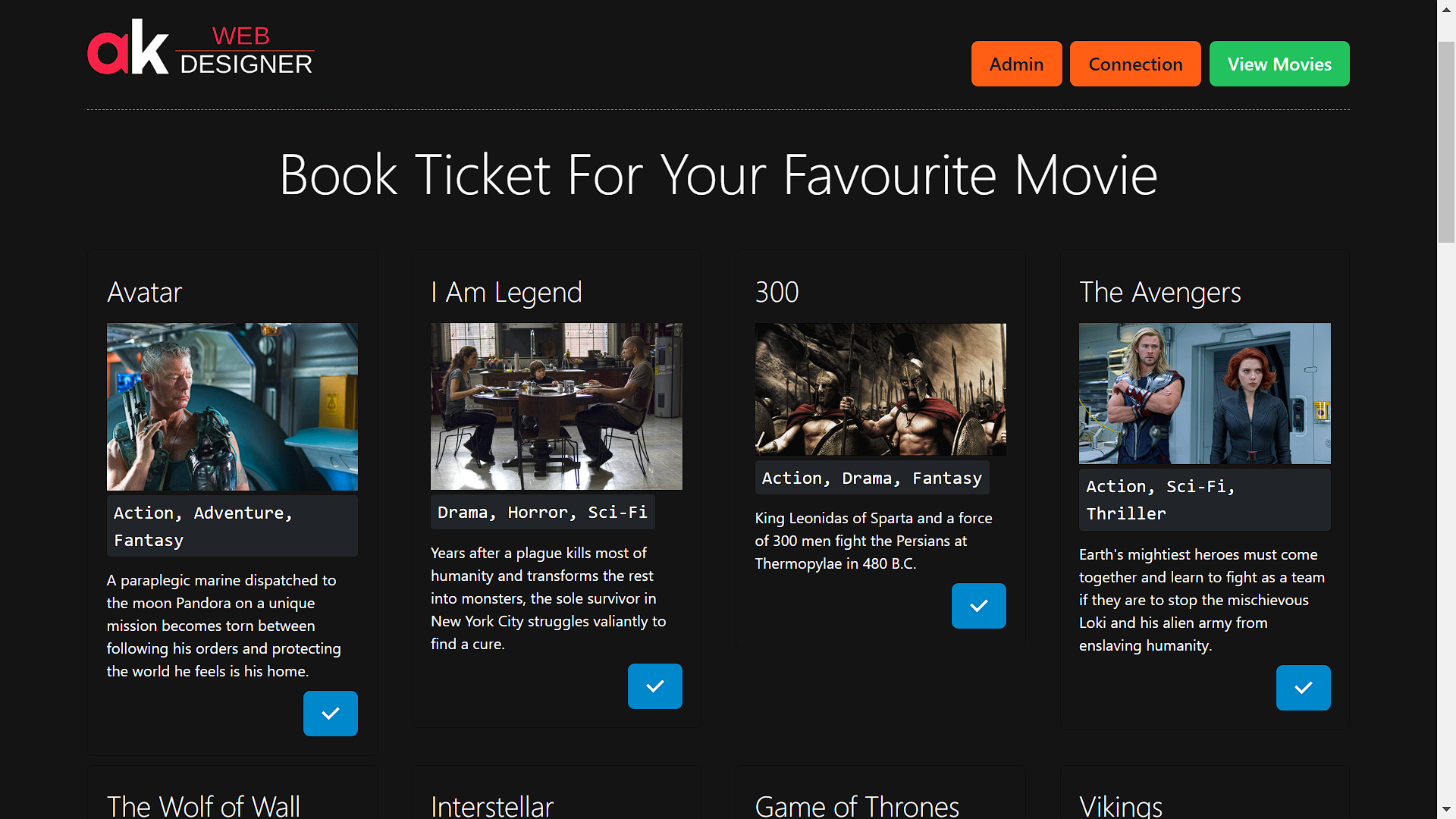Screen dimensions: 1456x819
Task: Click the Interstellar movie title
Action: point(492,805)
